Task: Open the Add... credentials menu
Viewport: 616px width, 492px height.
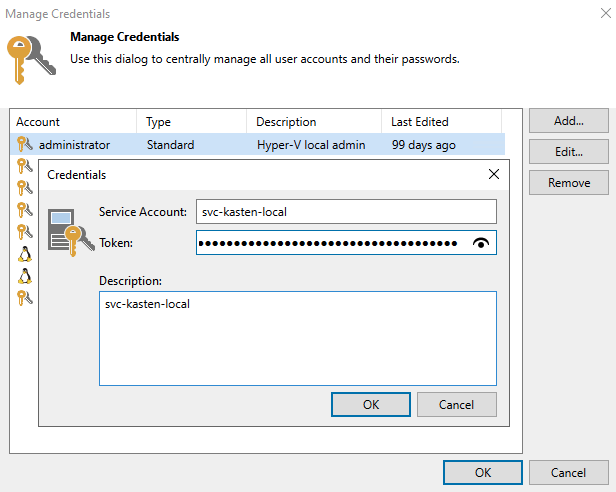Action: click(568, 121)
